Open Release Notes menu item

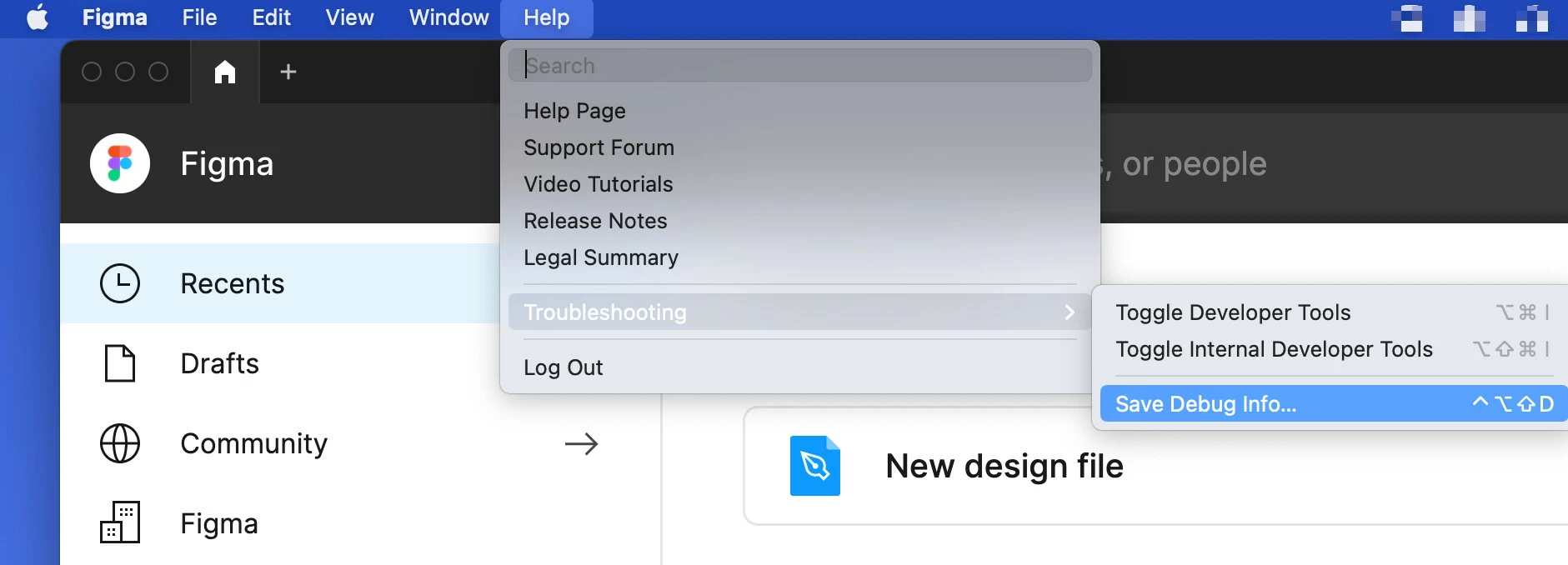tap(800, 221)
